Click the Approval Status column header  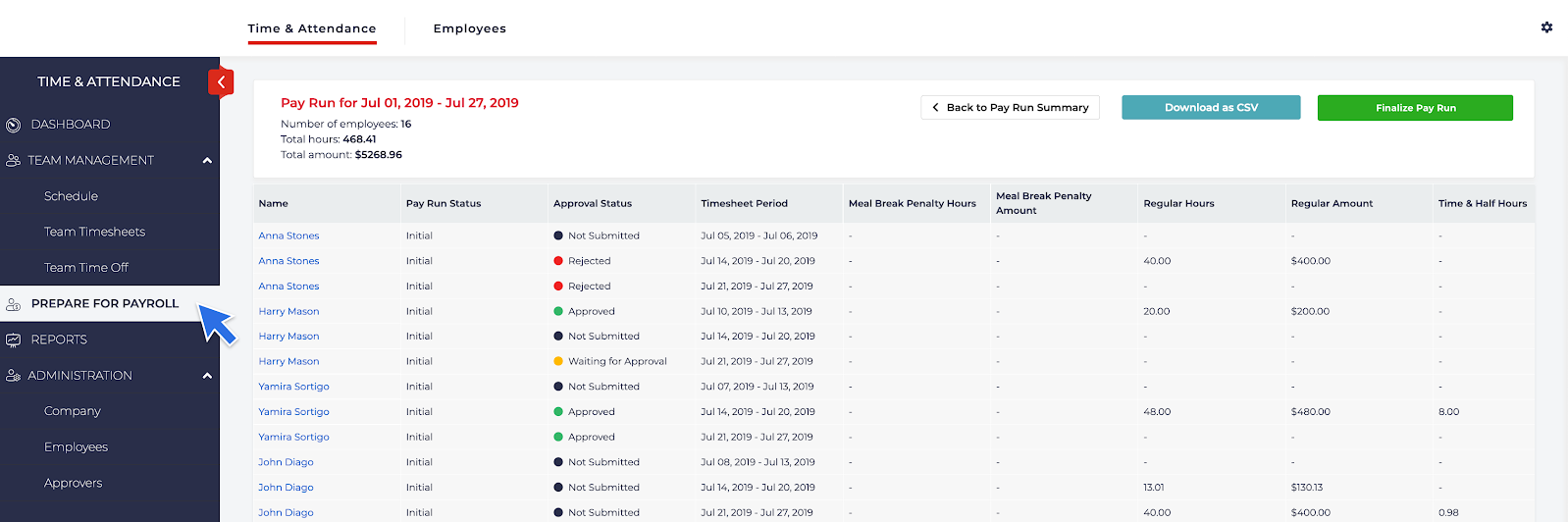pyautogui.click(x=592, y=203)
